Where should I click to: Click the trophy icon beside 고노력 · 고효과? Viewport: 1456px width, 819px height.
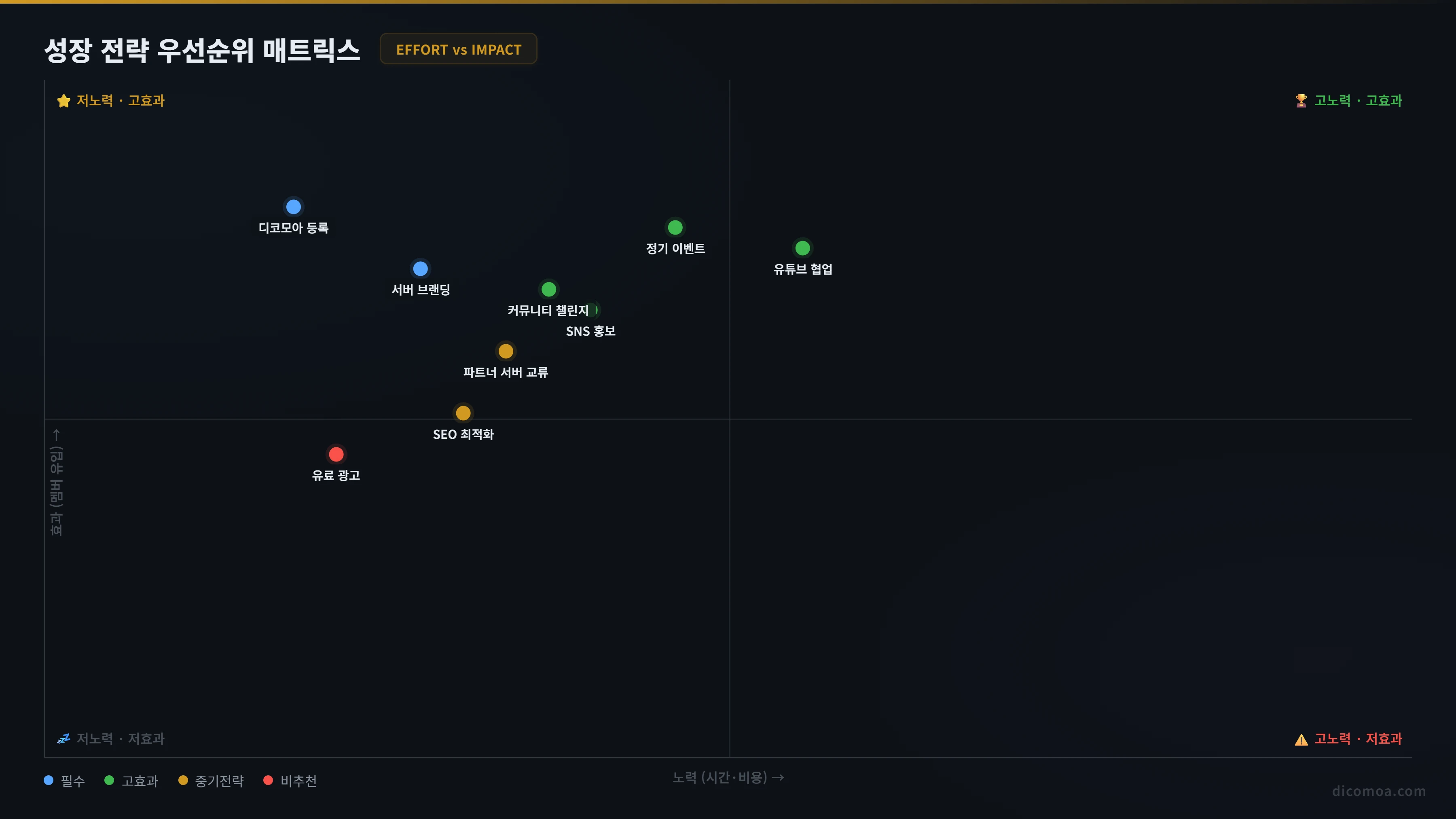tap(1301, 101)
